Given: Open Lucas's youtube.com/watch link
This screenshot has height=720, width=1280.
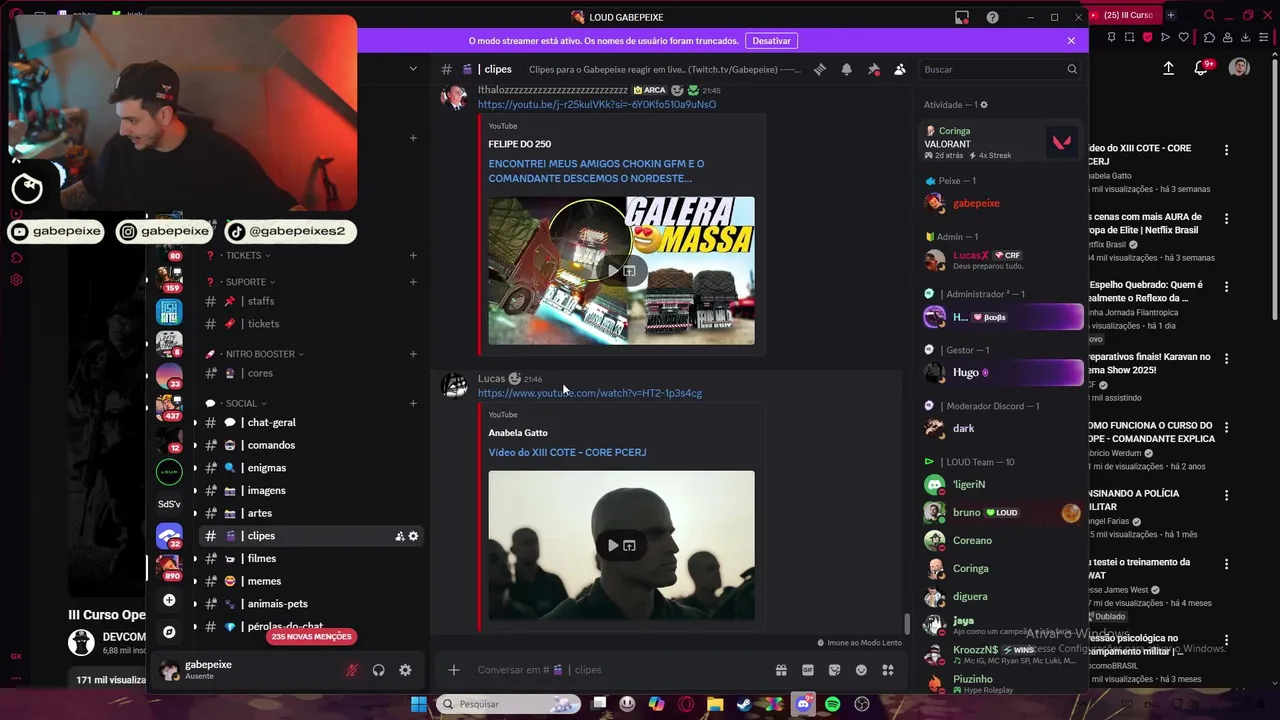Looking at the screenshot, I should (x=589, y=393).
